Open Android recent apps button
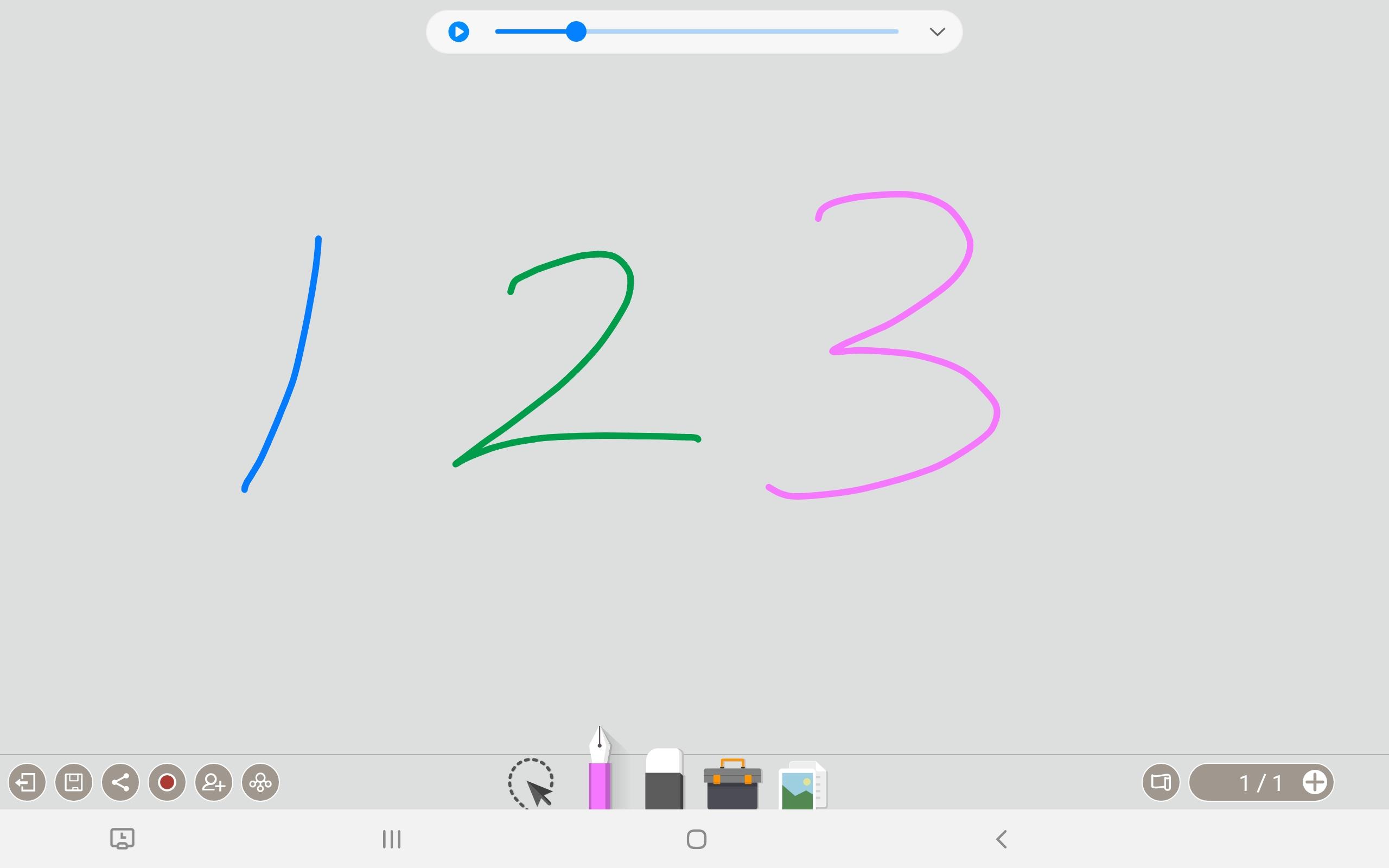This screenshot has height=868, width=1389. [x=391, y=839]
